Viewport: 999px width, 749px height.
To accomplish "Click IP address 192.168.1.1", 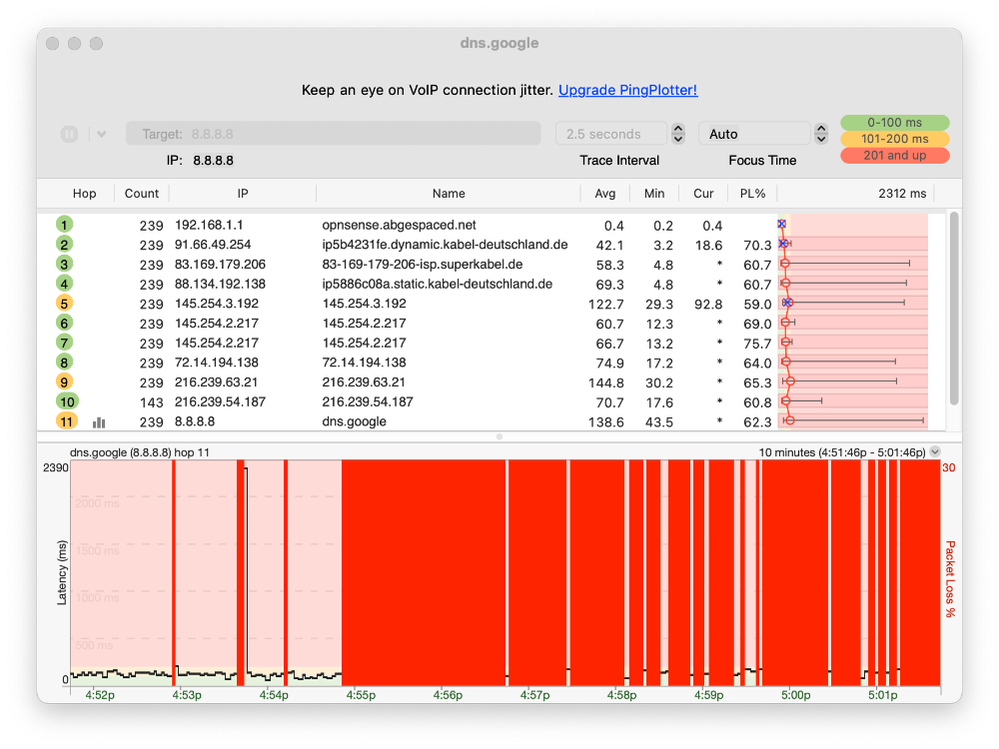I will point(209,225).
